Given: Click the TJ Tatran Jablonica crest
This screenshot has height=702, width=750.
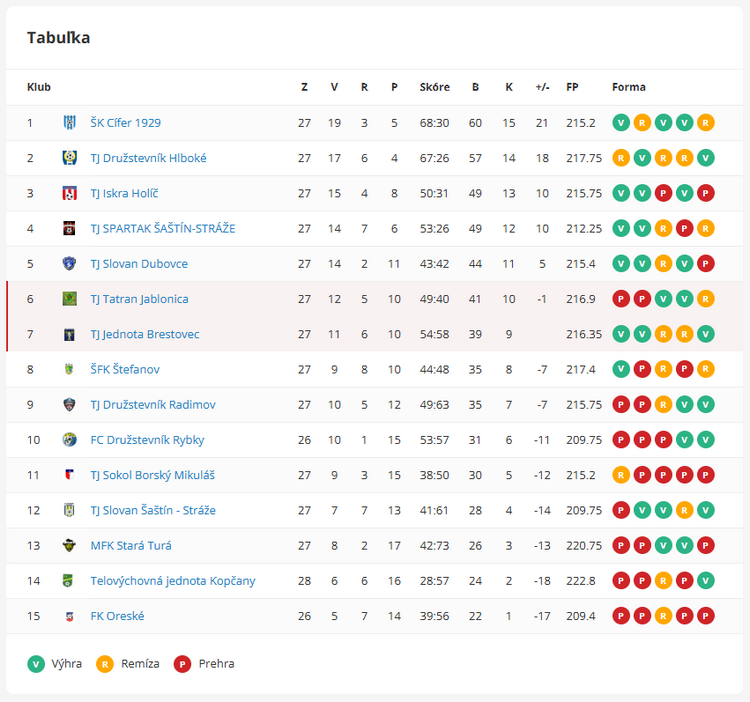Looking at the screenshot, I should click(x=70, y=299).
